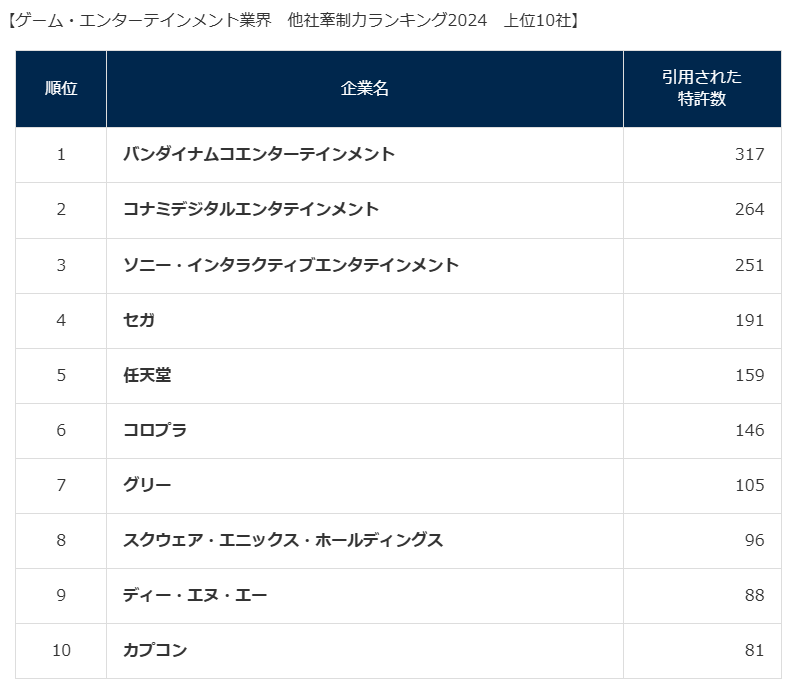Click ソニー・インタラクティブエンタテインメント row text

click(x=290, y=265)
